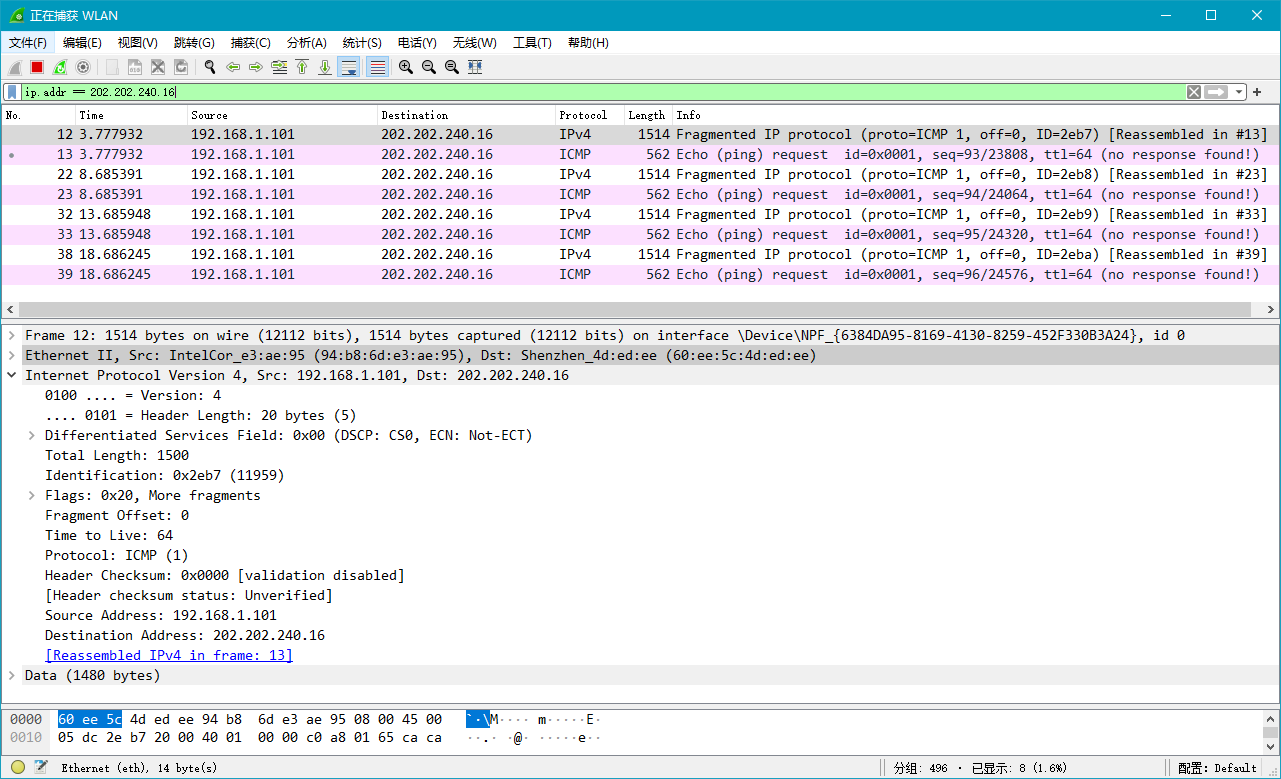Open the 捕获(C) menu

click(x=250, y=43)
